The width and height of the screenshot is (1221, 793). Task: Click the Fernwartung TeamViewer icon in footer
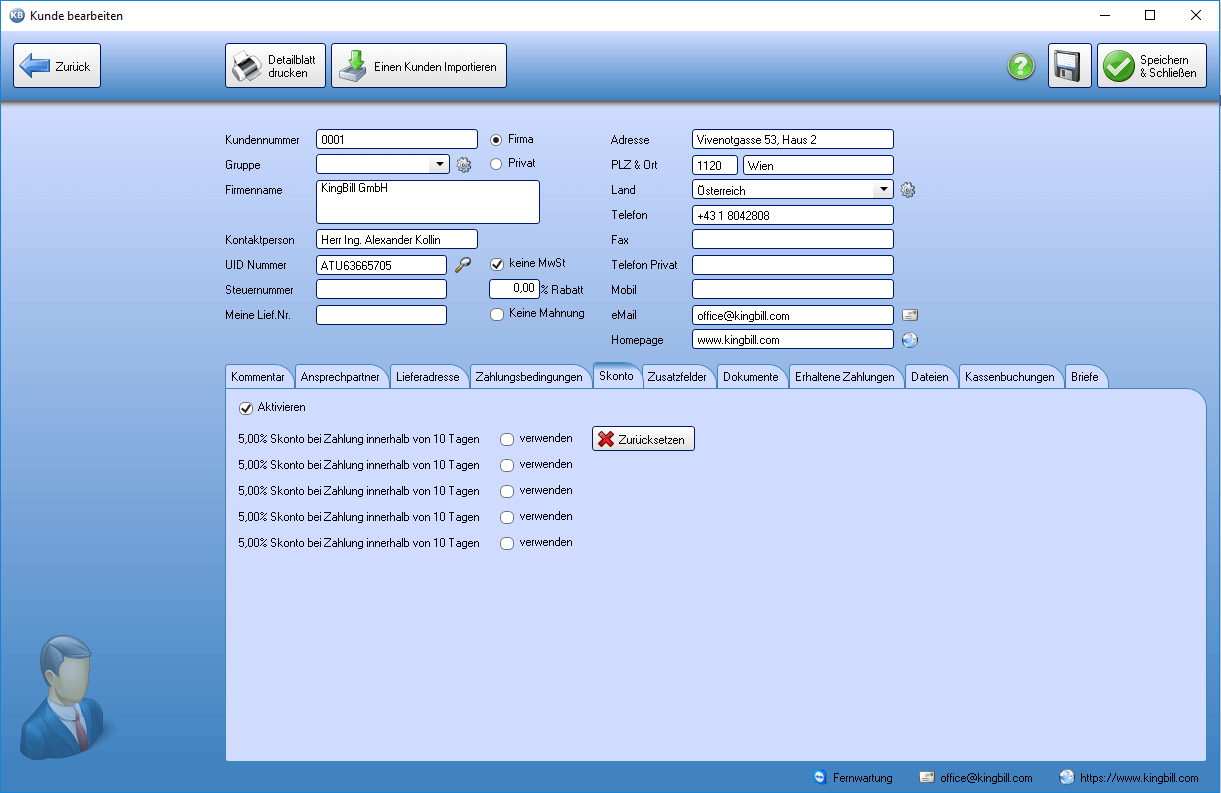point(820,777)
